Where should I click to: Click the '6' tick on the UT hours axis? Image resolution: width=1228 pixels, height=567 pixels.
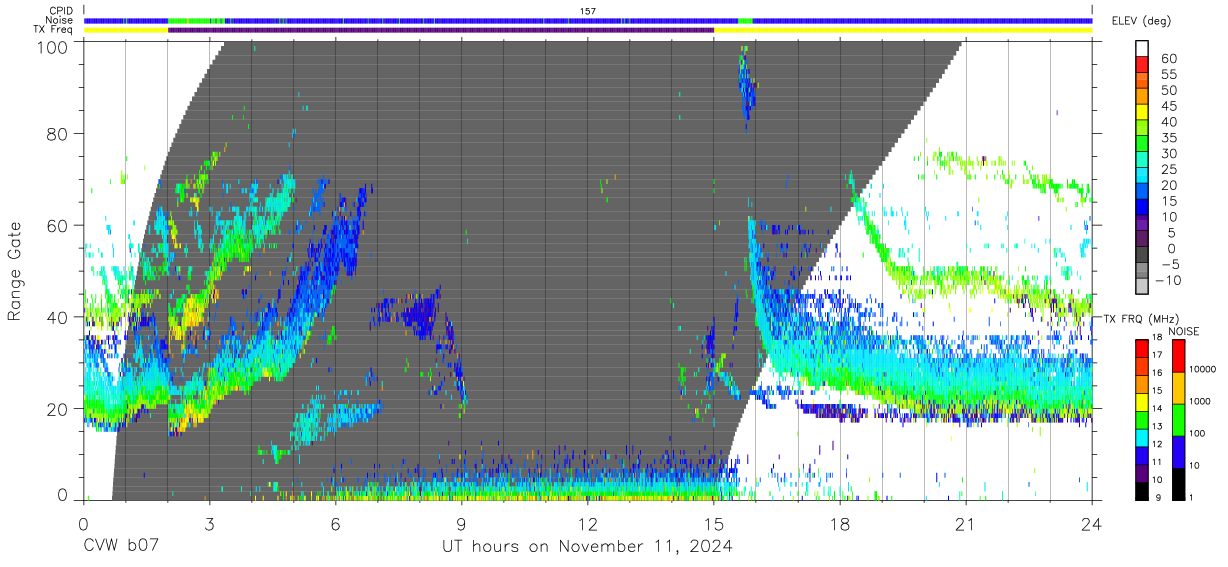coord(335,523)
